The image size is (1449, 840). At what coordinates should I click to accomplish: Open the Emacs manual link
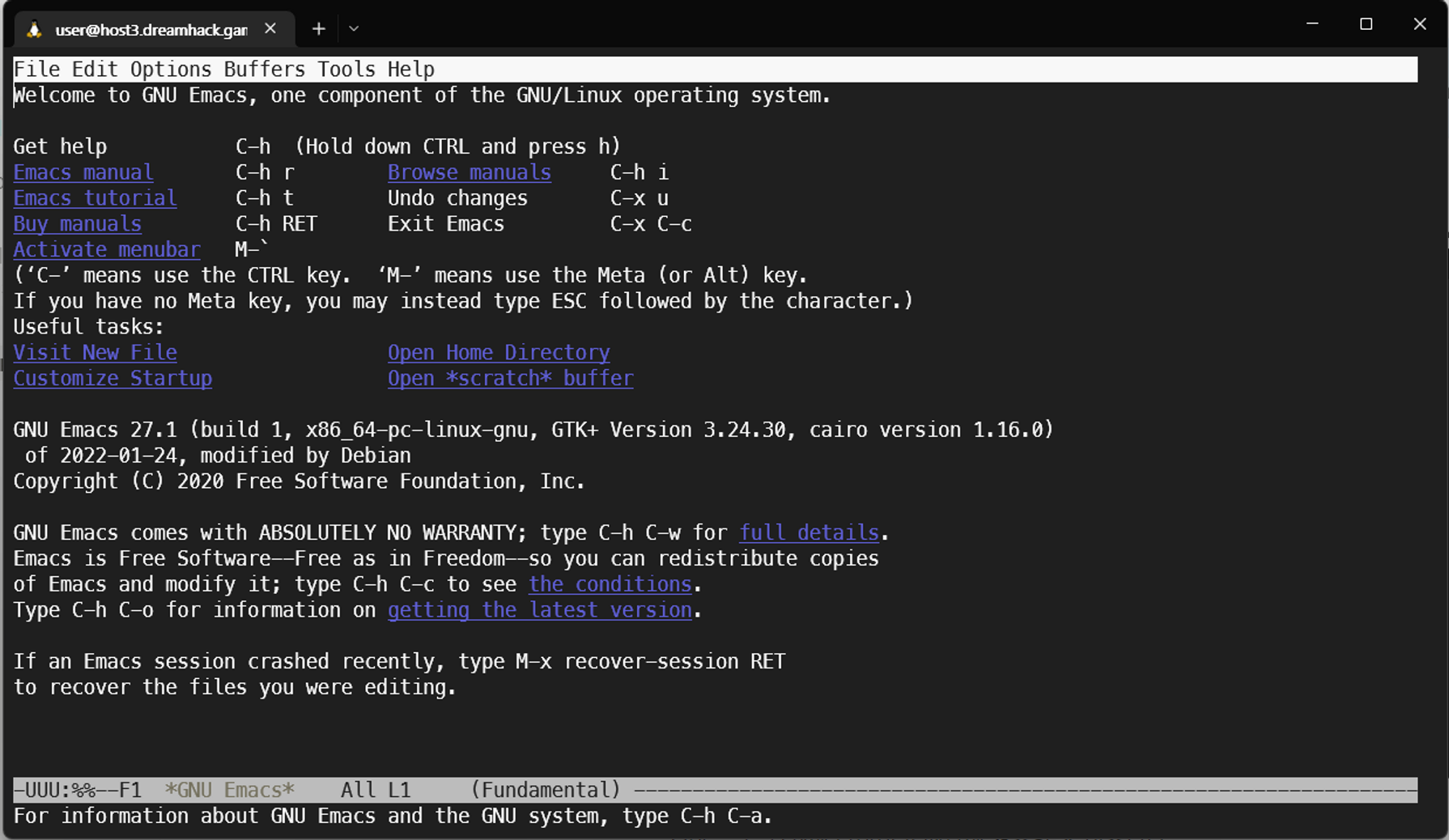click(x=83, y=172)
